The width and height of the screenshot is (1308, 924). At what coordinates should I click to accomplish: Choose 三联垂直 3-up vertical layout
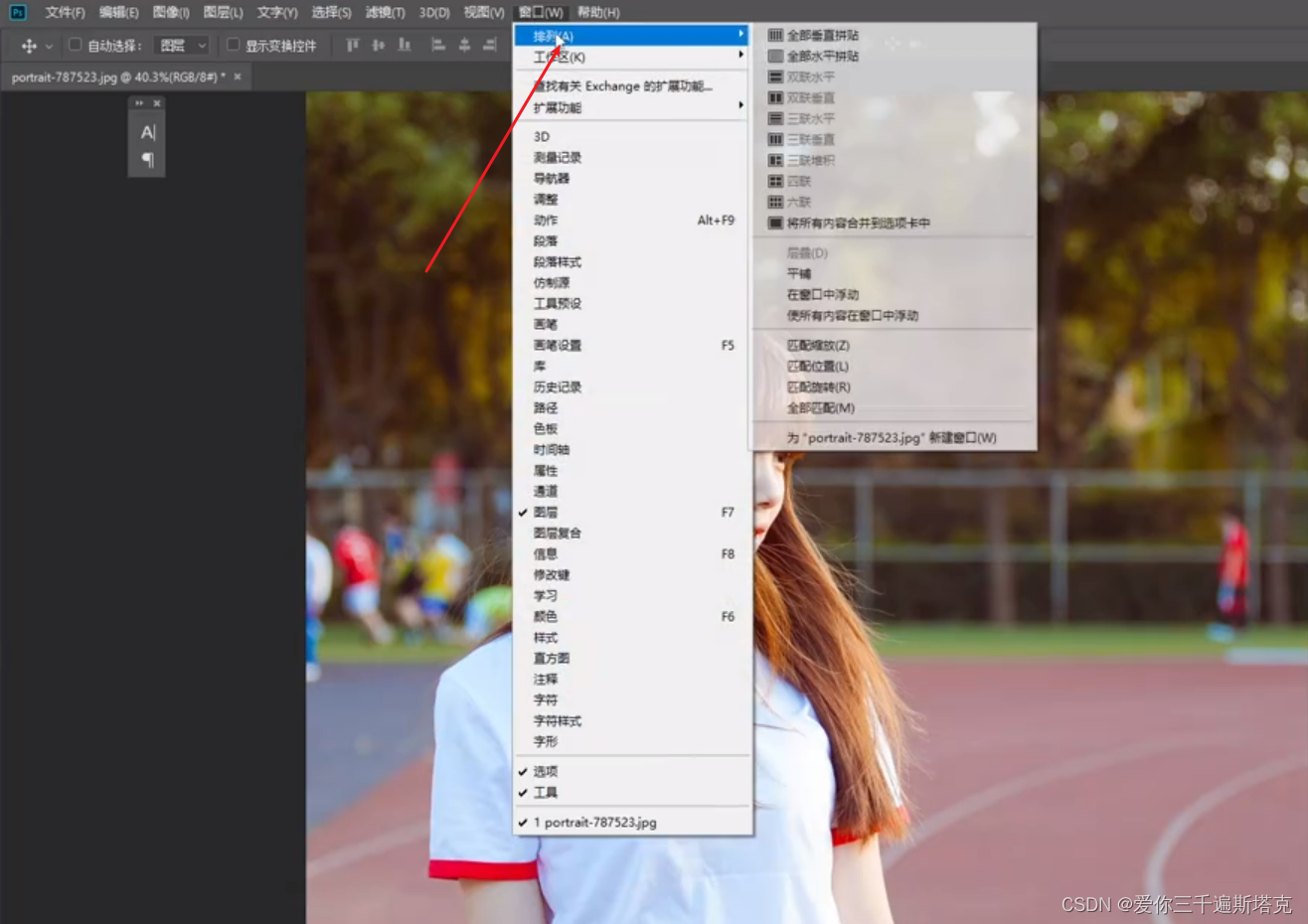(893, 139)
